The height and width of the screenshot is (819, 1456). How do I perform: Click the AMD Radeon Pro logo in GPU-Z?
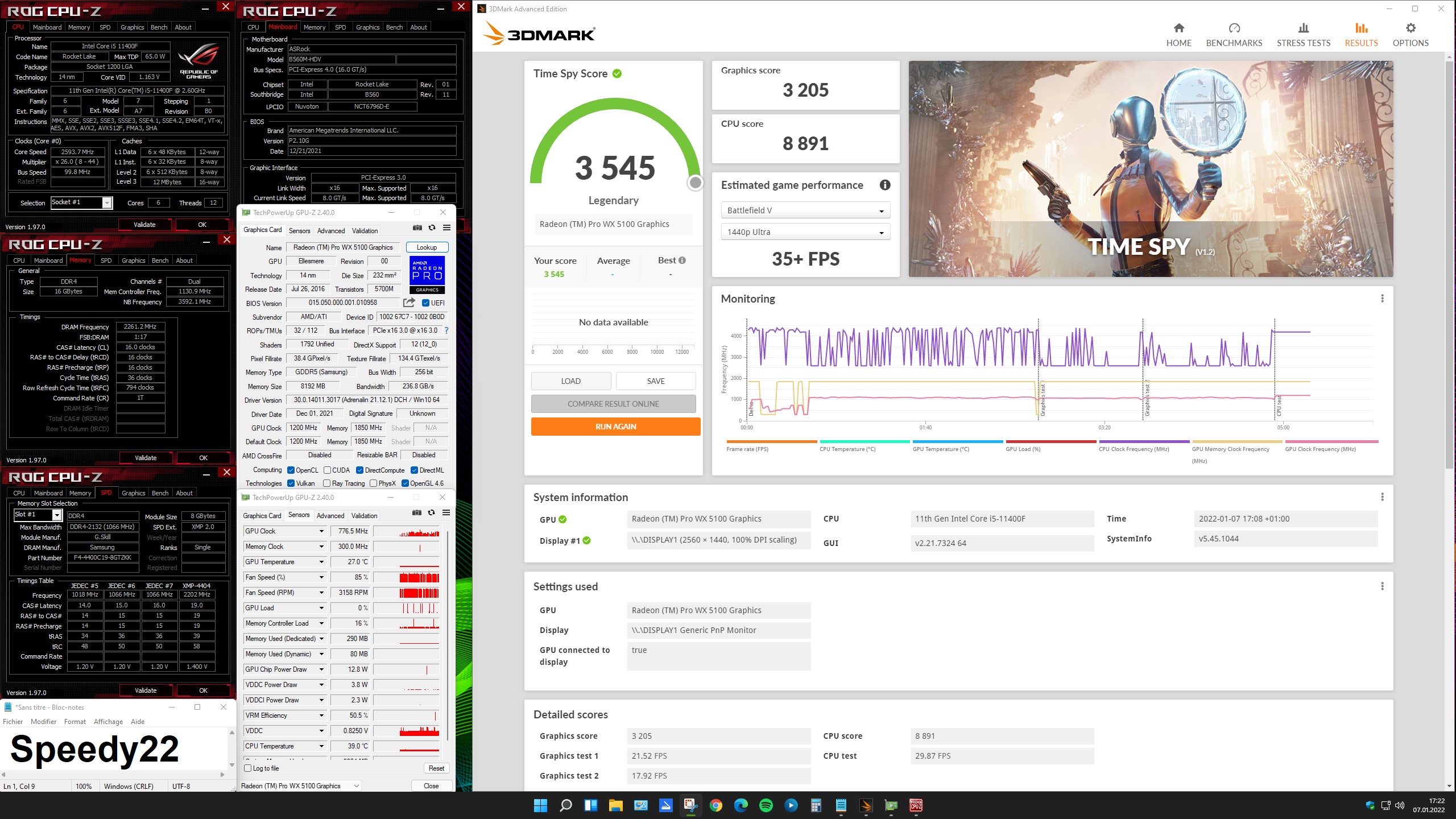point(427,275)
